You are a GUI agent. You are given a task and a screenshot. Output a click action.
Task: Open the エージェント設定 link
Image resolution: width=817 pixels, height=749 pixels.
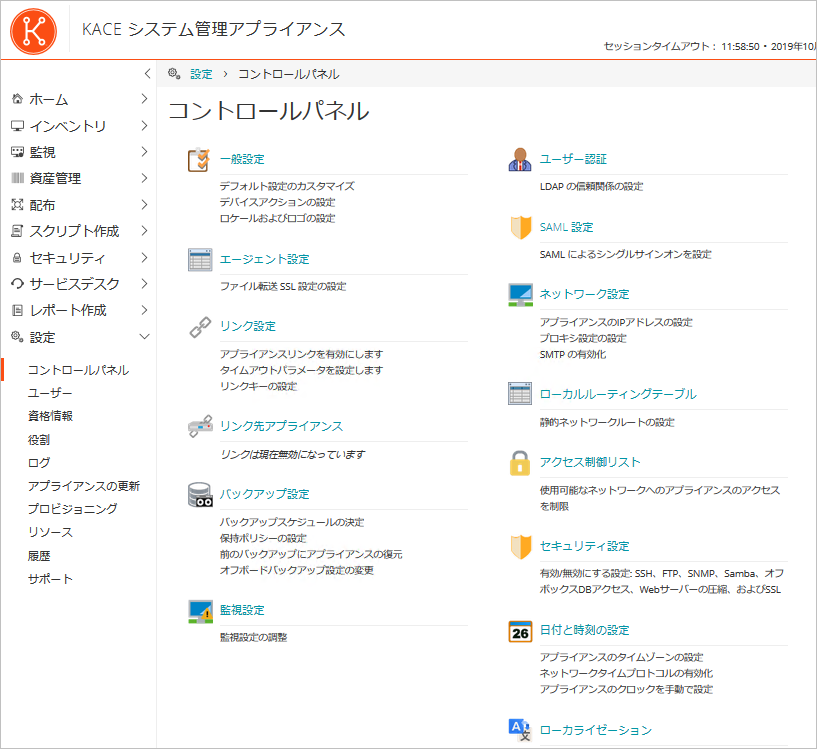[x=264, y=259]
